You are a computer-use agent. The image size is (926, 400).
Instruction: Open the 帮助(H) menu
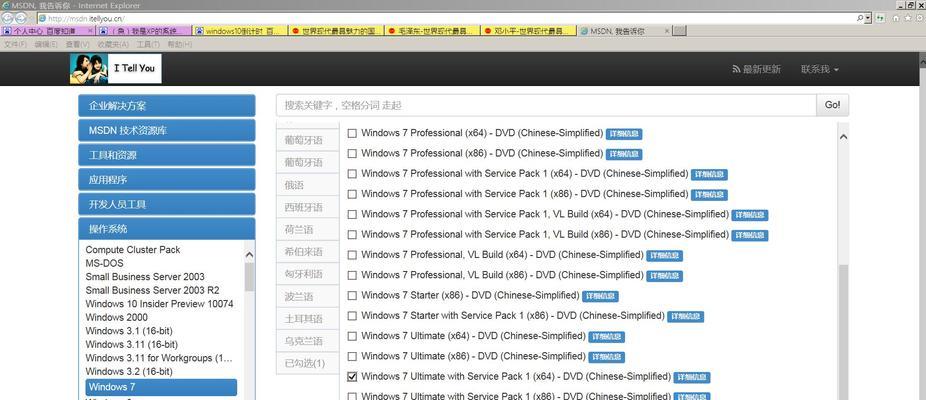pyautogui.click(x=180, y=44)
